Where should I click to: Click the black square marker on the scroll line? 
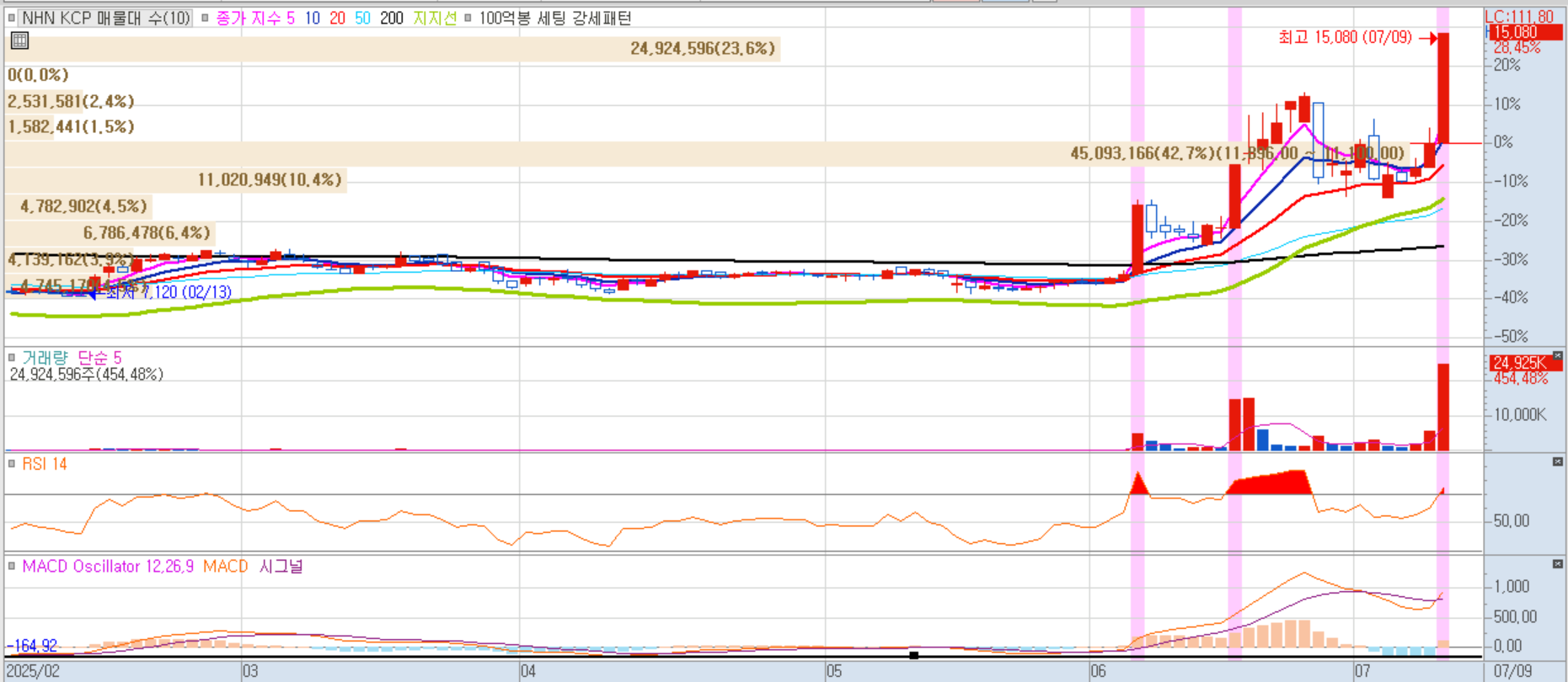pyautogui.click(x=914, y=655)
